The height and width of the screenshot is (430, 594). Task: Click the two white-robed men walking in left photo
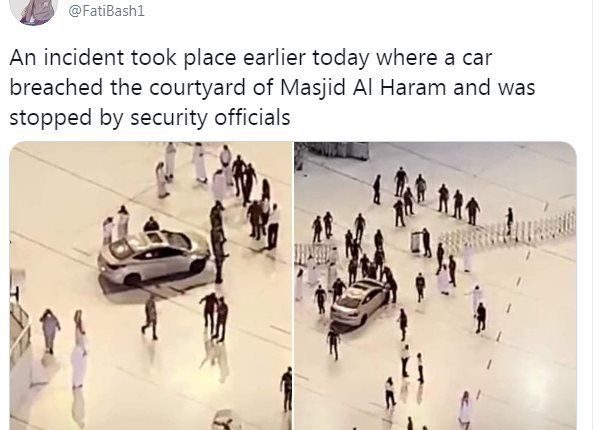click(x=64, y=347)
